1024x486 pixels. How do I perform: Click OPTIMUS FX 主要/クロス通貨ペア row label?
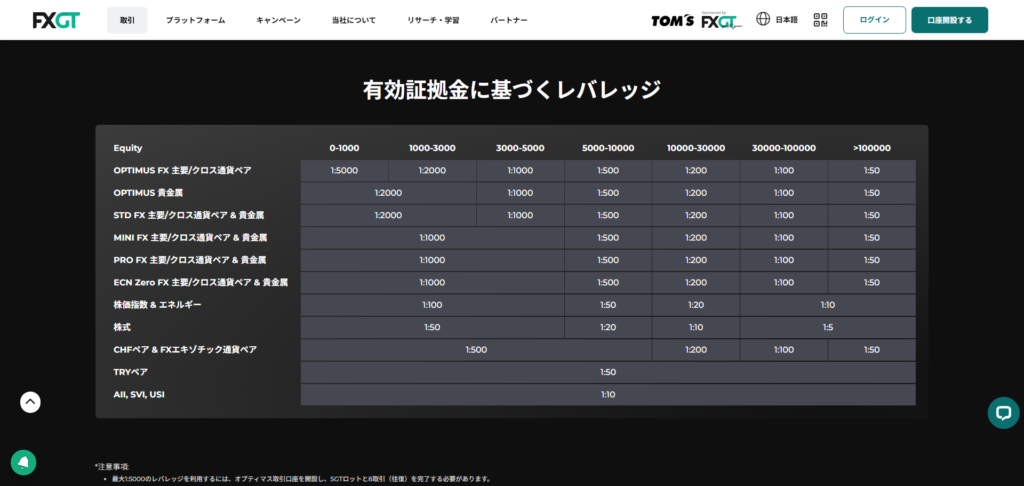click(x=182, y=170)
